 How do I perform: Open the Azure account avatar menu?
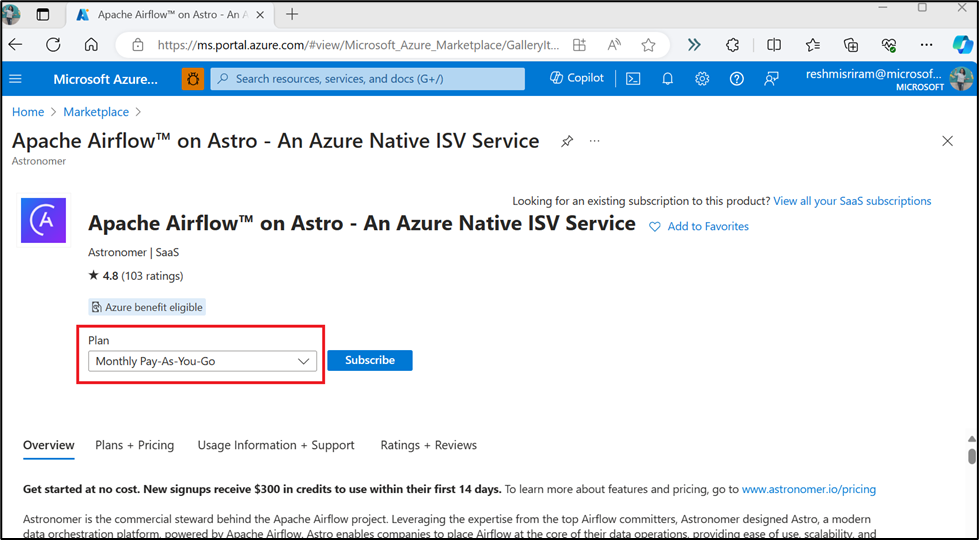point(961,79)
